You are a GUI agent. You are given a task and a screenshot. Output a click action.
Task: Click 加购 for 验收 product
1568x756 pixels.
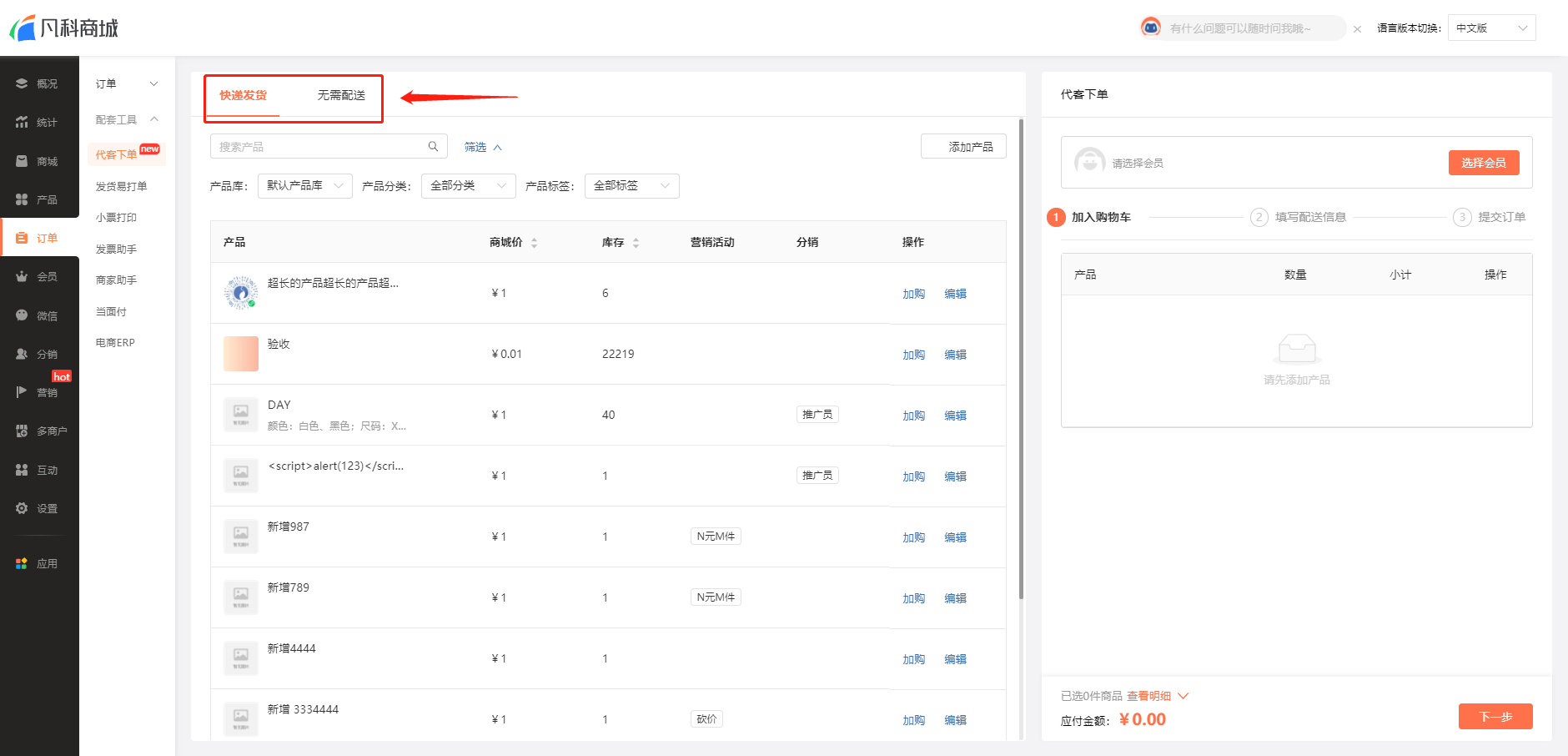[x=913, y=355]
